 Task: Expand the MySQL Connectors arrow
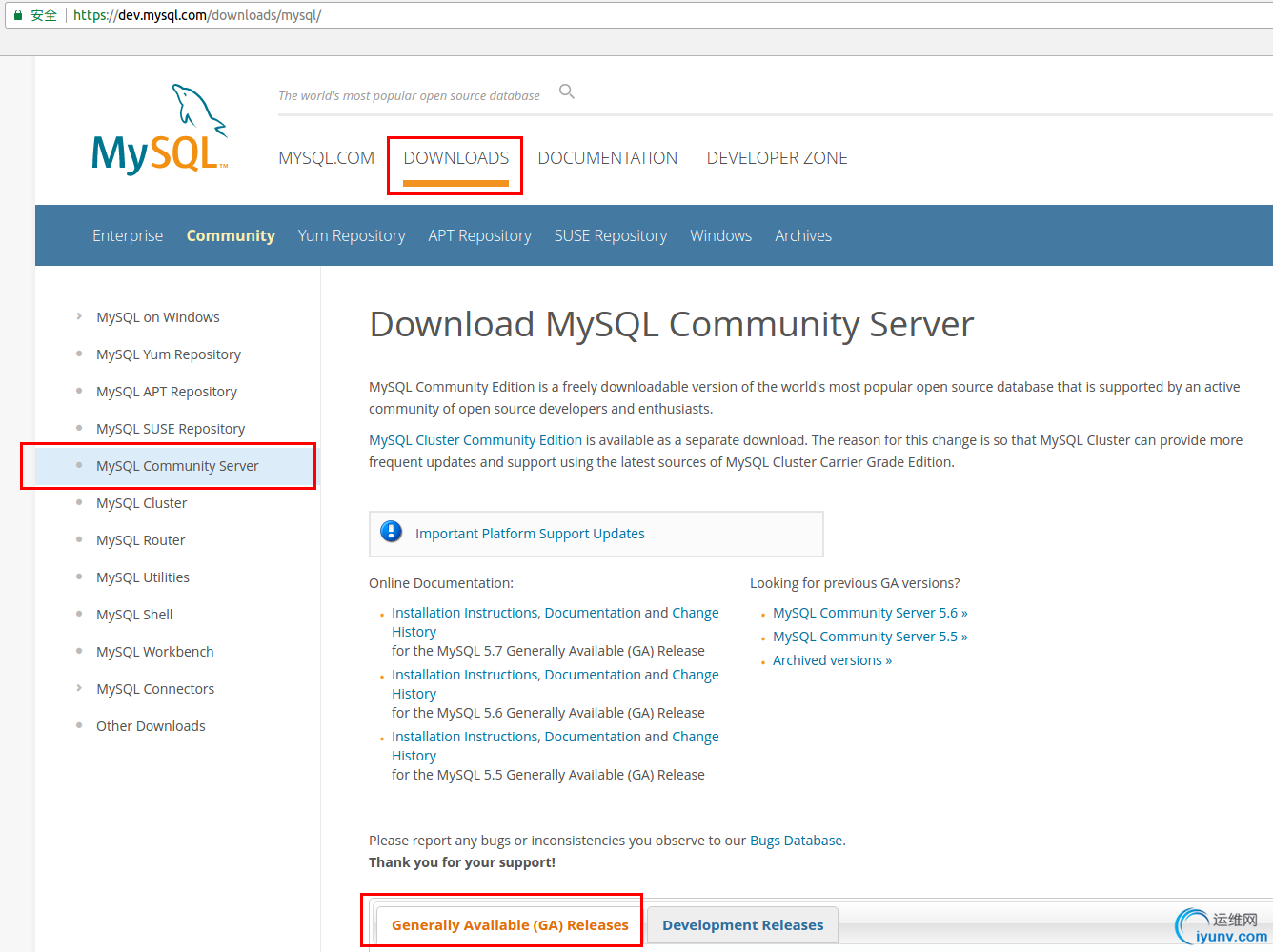point(79,688)
